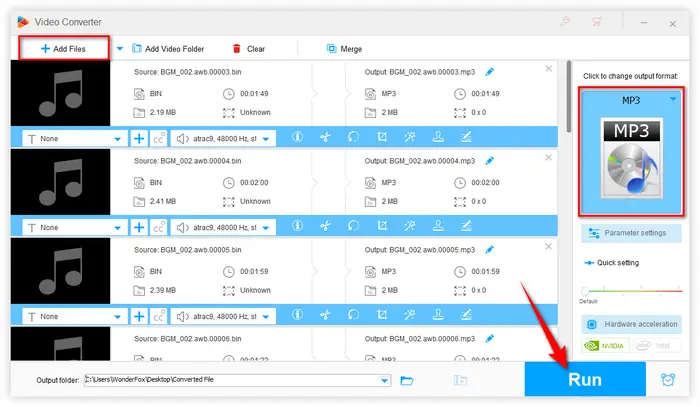Click the Merge button
700x407 pixels.
[344, 49]
